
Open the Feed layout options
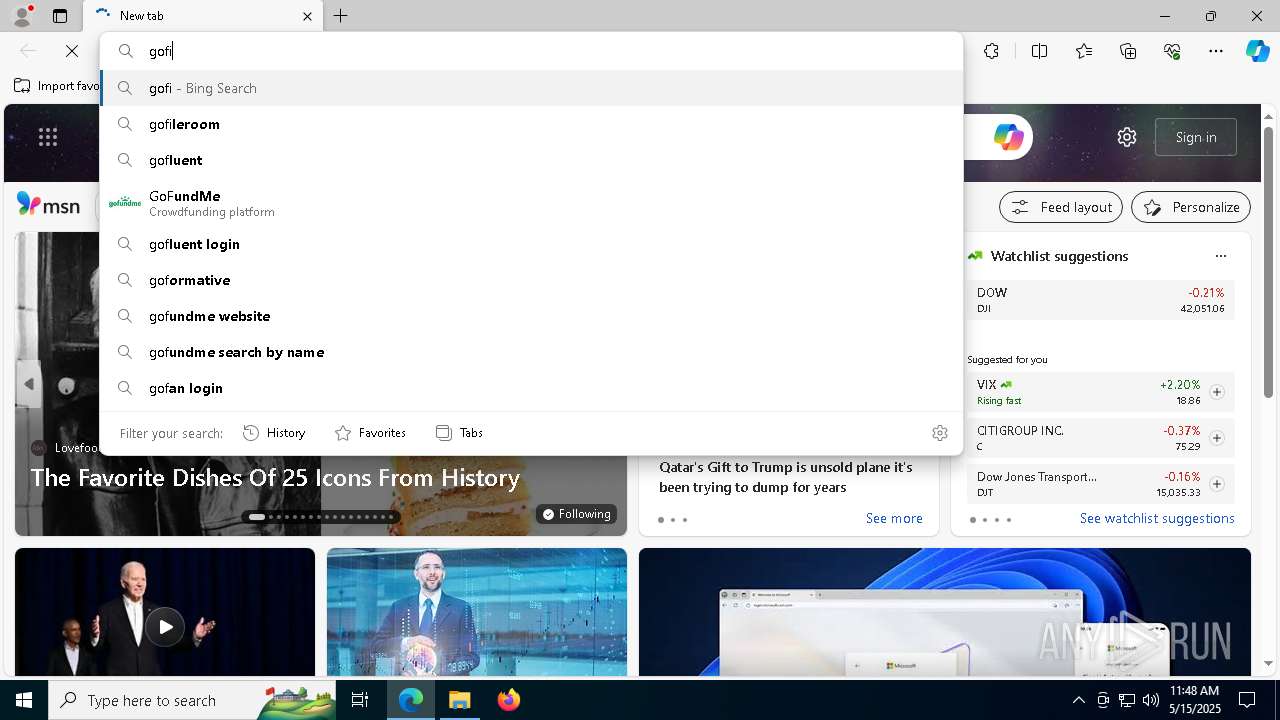[x=1061, y=207]
